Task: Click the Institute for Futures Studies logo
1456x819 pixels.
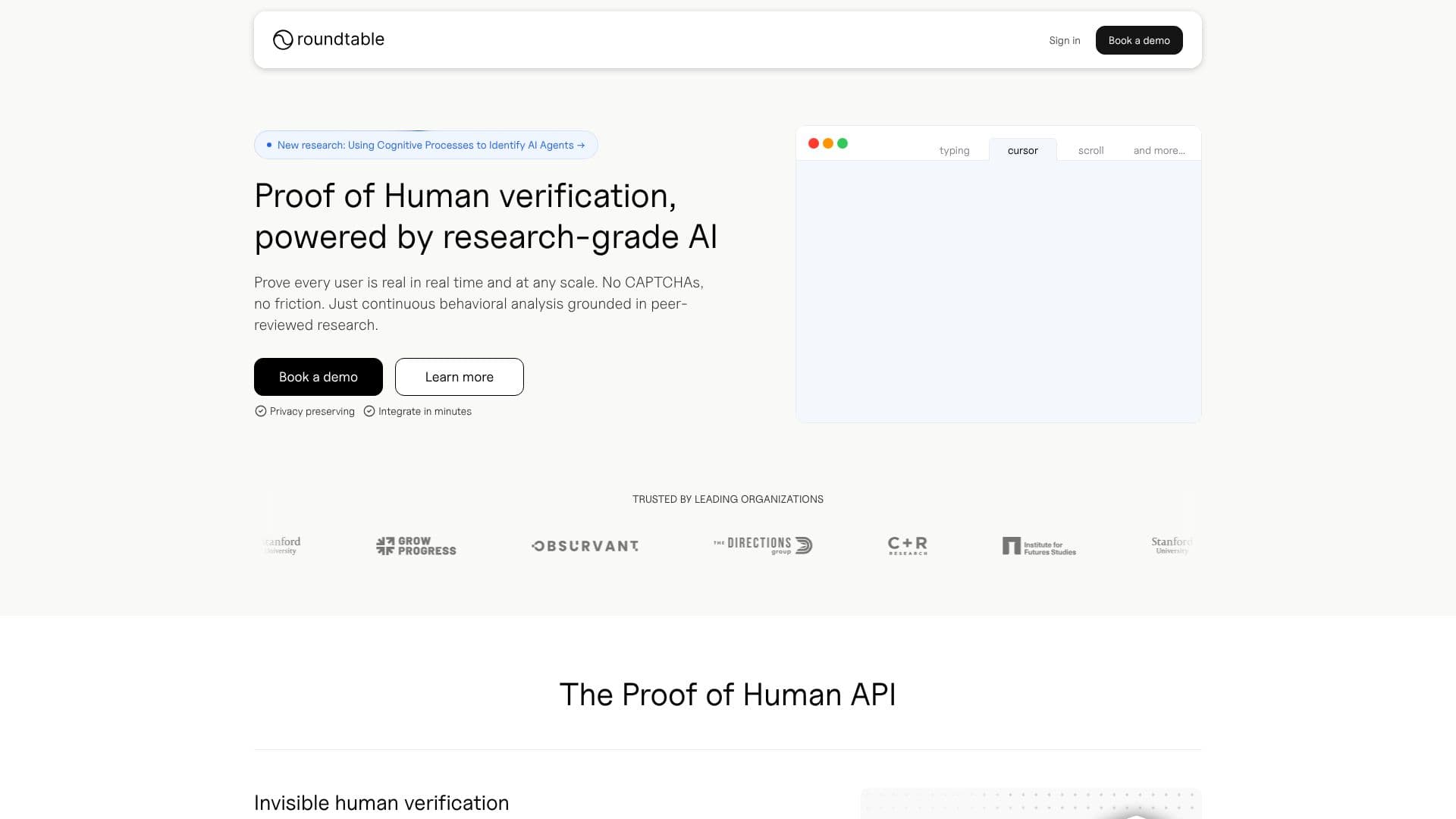Action: pos(1039,547)
